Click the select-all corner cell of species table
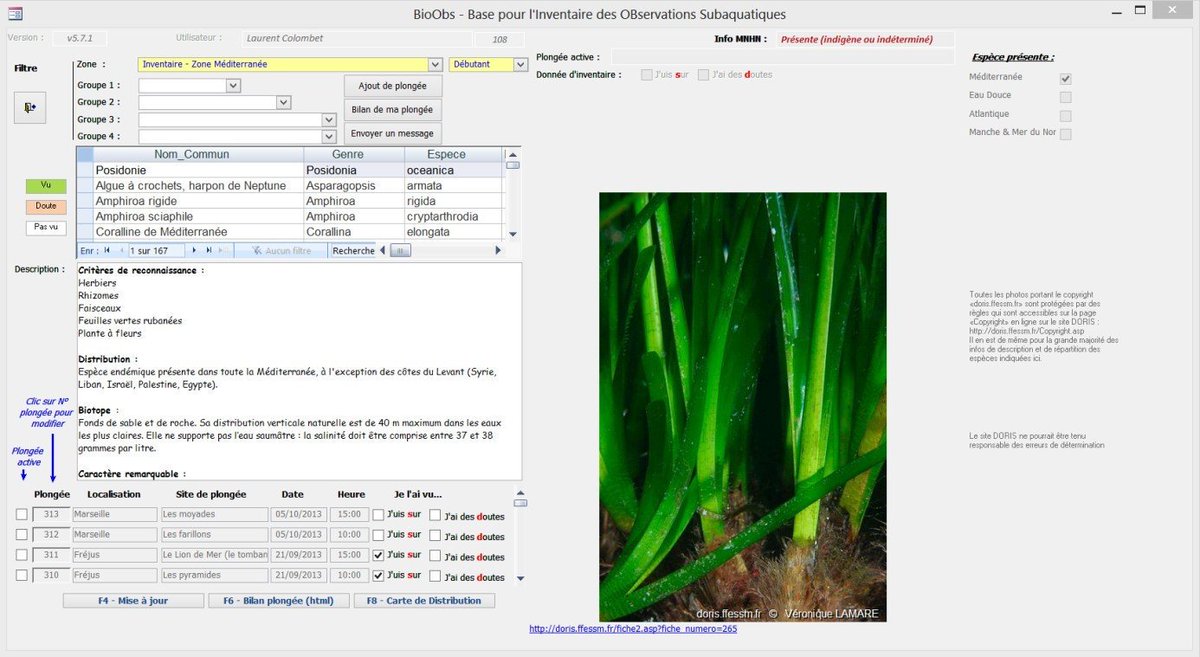Viewport: 1200px width, 657px height. tap(84, 154)
